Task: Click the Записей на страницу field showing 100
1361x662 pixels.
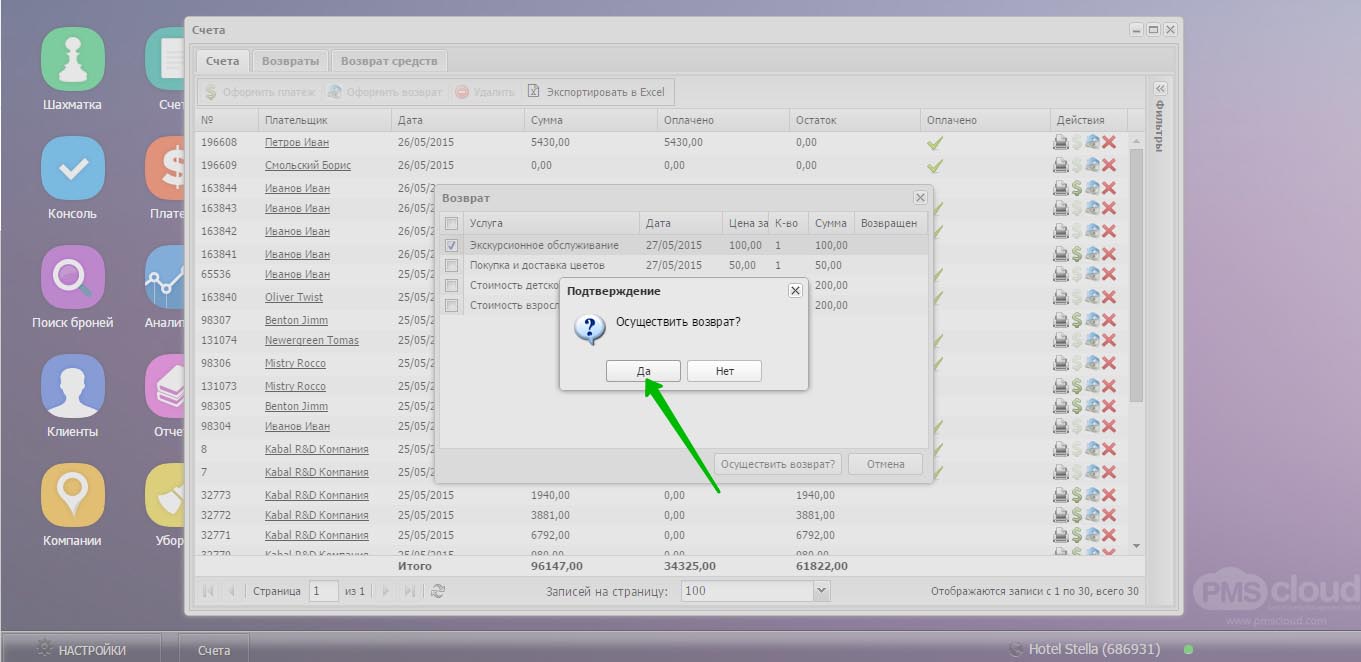Action: 748,591
